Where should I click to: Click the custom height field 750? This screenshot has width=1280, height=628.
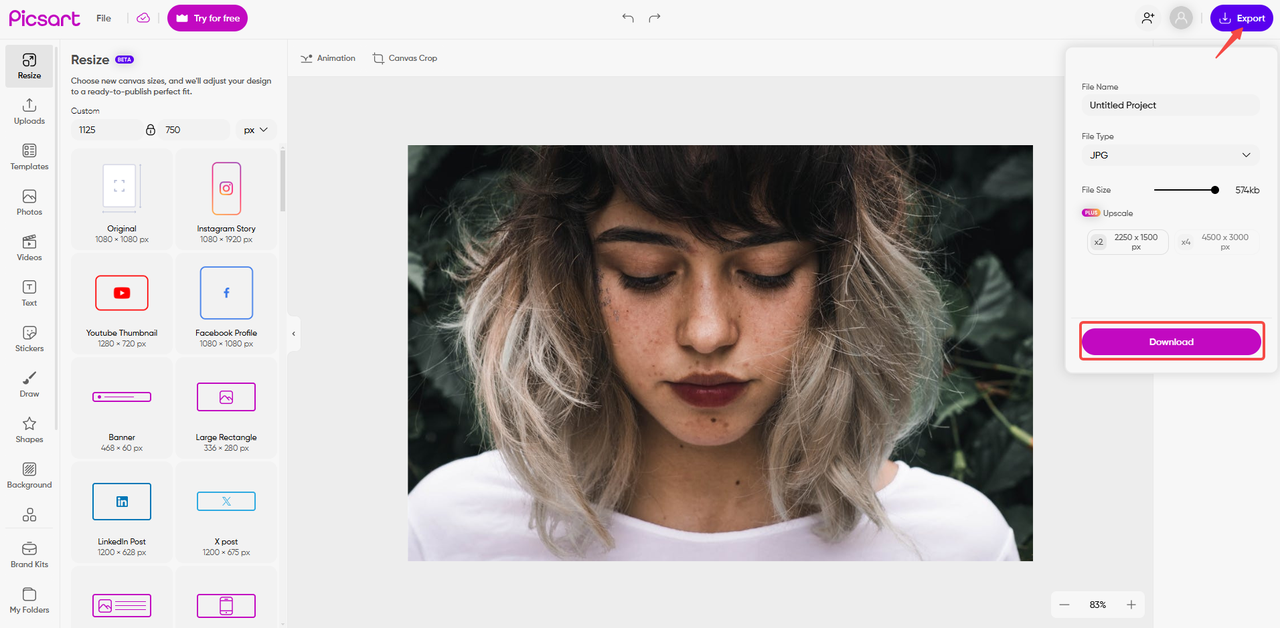pyautogui.click(x=195, y=130)
